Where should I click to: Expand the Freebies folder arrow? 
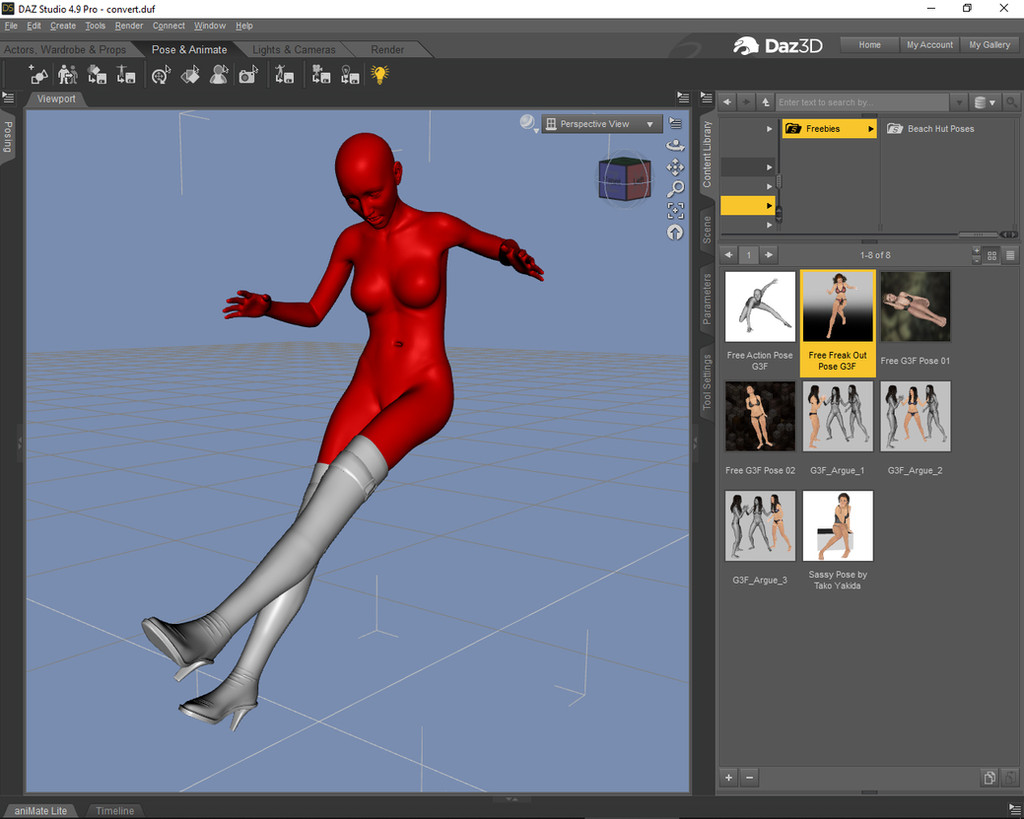pos(871,129)
